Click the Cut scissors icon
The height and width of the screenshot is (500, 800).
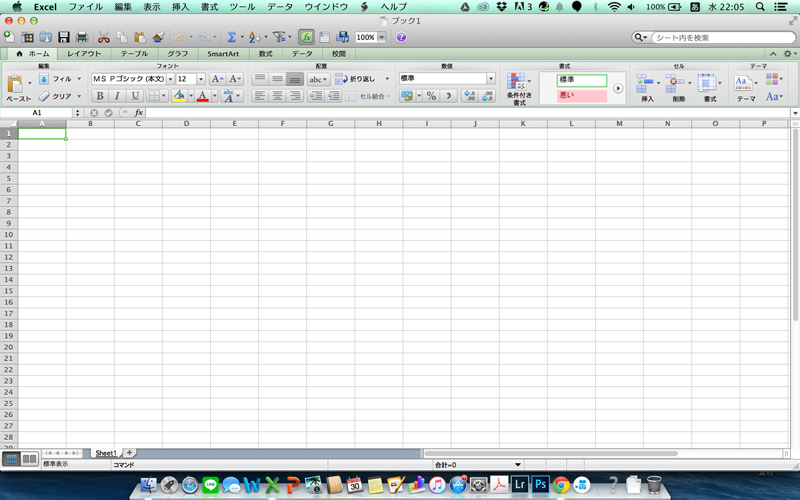point(103,37)
